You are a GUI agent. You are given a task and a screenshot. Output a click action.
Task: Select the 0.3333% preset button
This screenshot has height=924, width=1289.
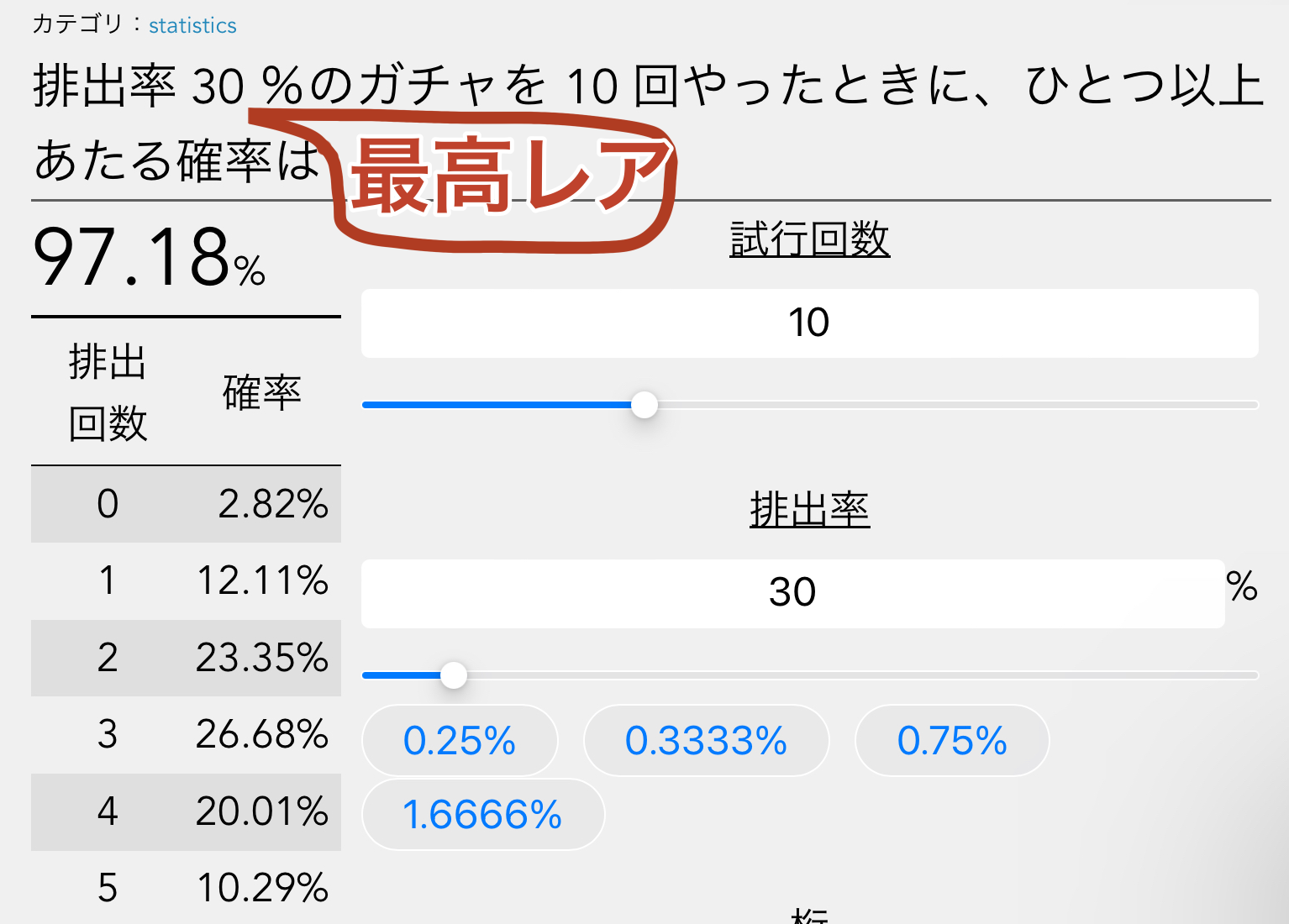[706, 740]
